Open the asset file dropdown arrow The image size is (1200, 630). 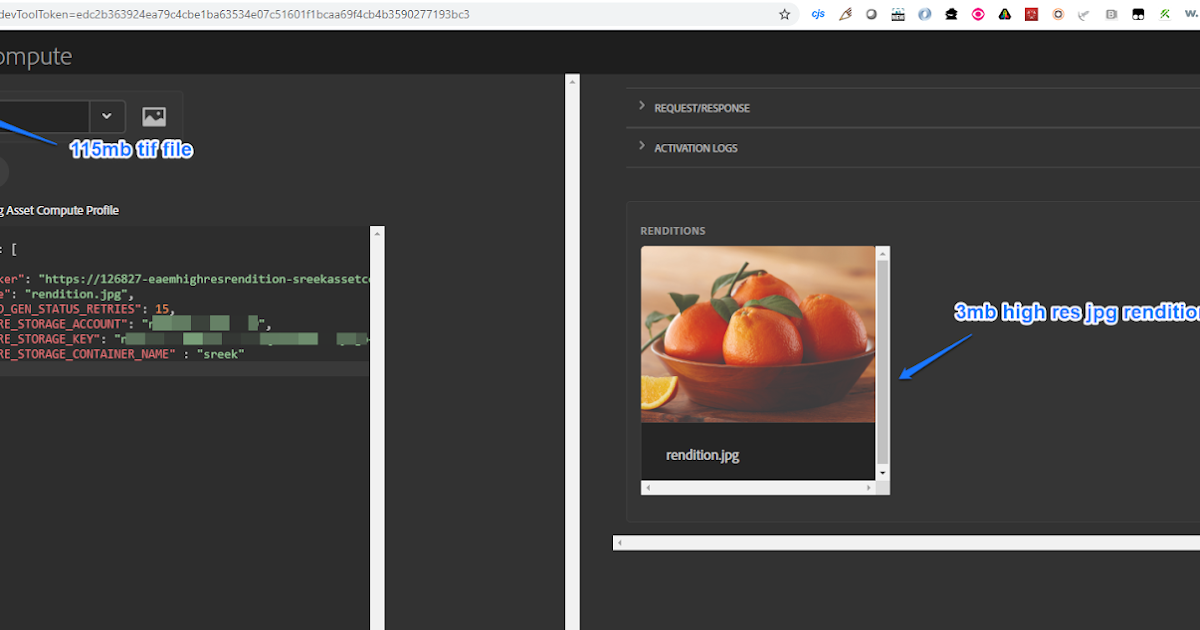click(106, 116)
